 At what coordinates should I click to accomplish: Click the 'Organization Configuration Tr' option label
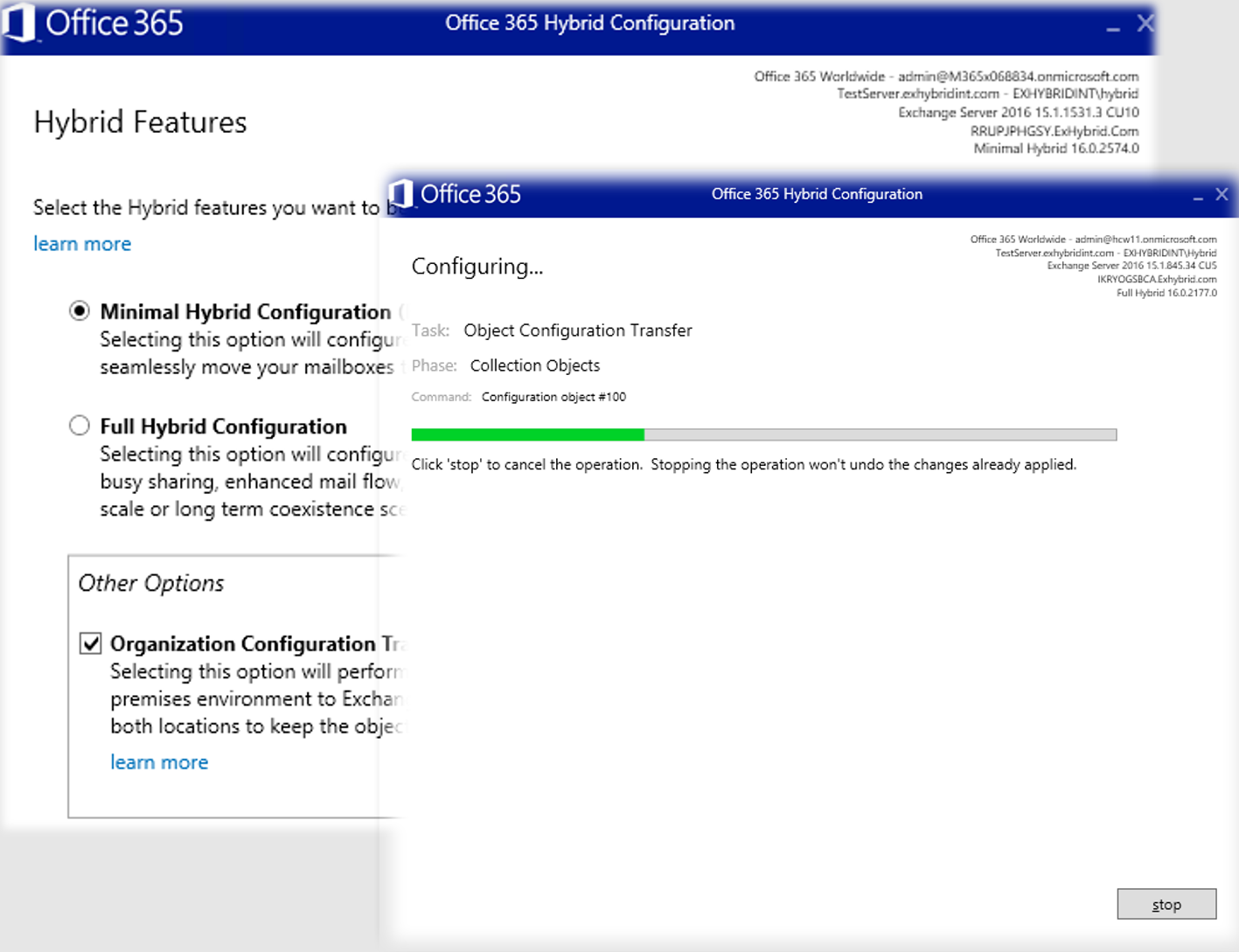tap(257, 644)
